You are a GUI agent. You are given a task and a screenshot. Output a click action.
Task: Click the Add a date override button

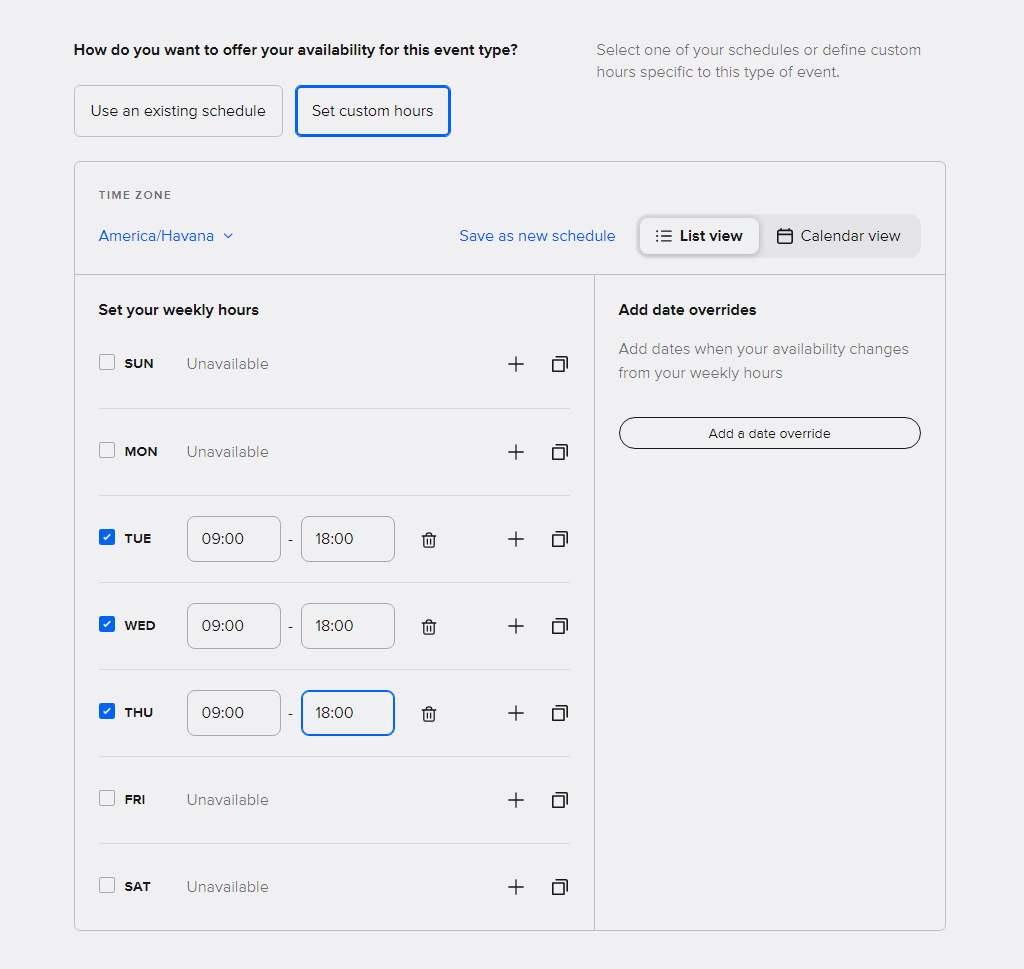click(770, 433)
